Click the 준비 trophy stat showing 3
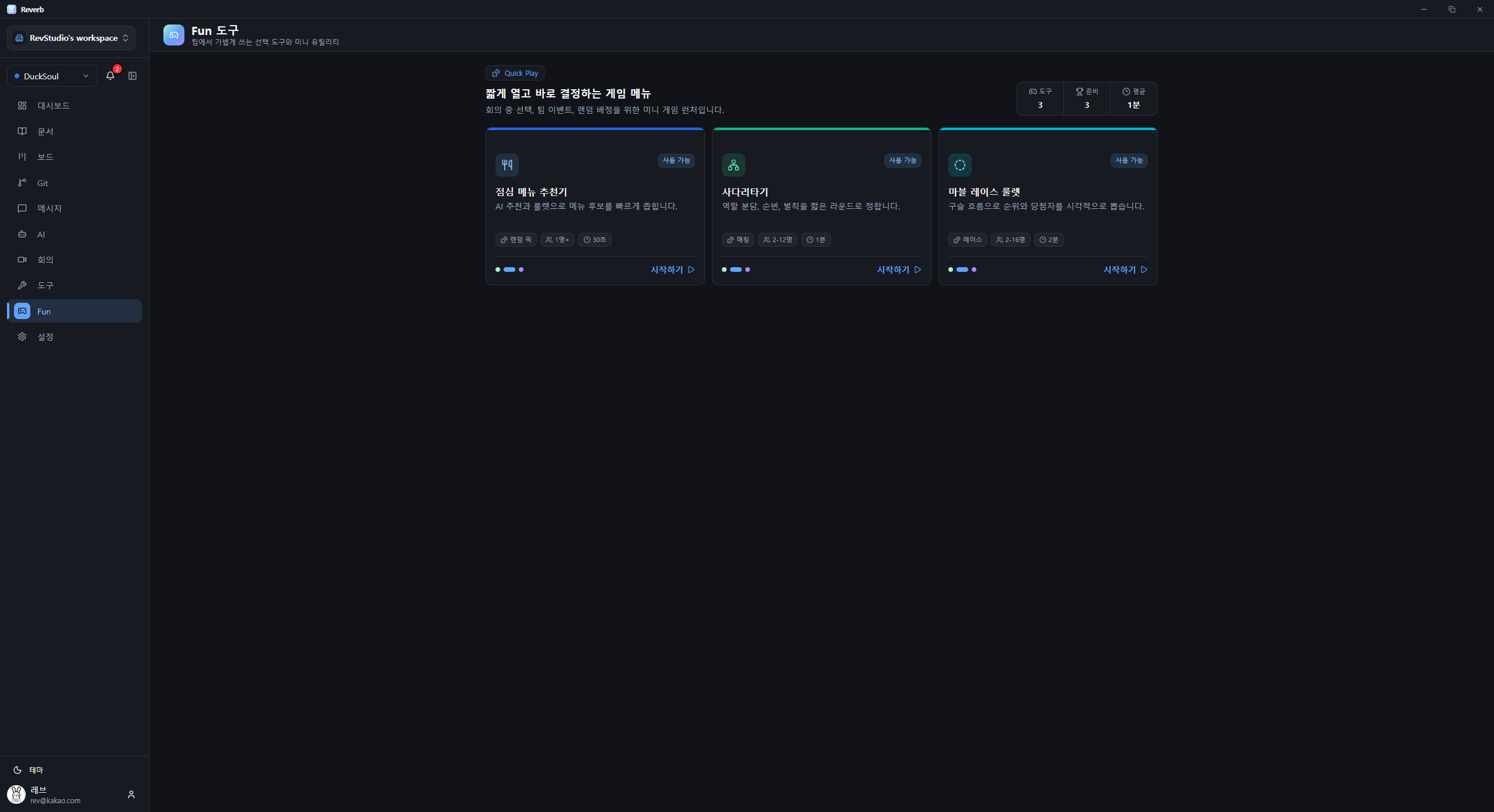This screenshot has width=1494, height=812. tap(1087, 99)
